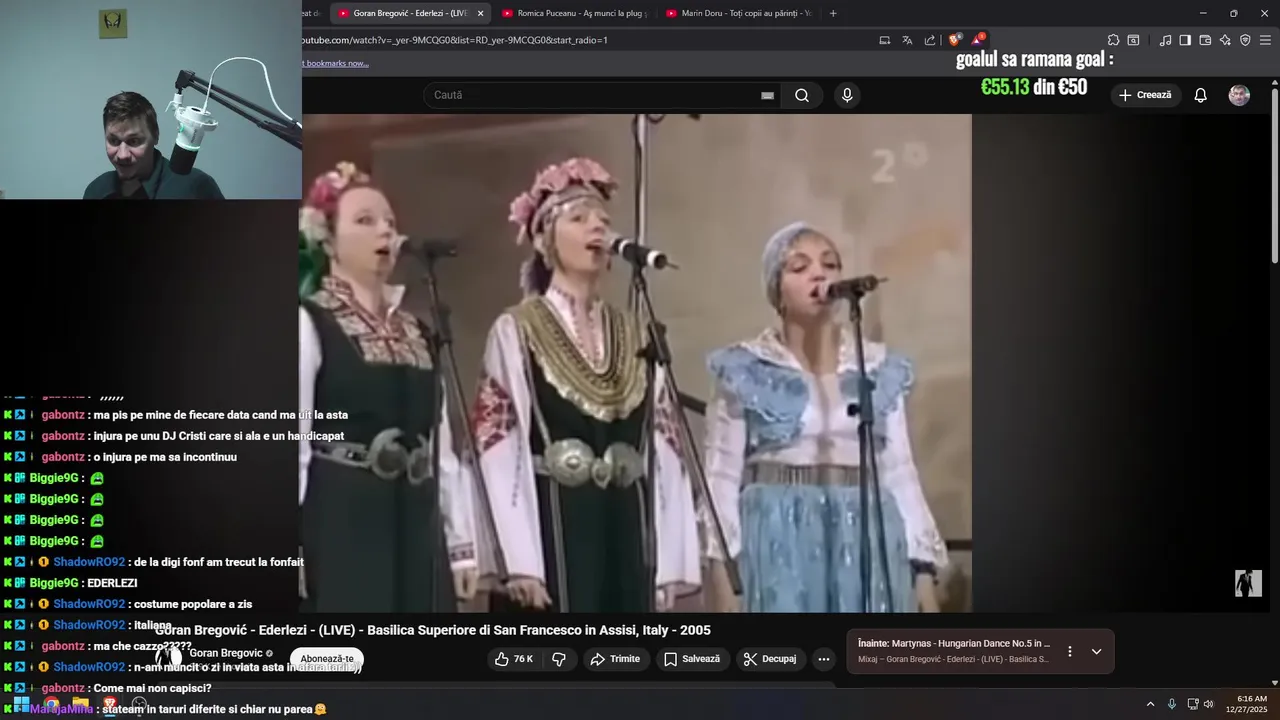Switch to the Romica Puceanu tab
The height and width of the screenshot is (720, 1280).
pyautogui.click(x=574, y=13)
